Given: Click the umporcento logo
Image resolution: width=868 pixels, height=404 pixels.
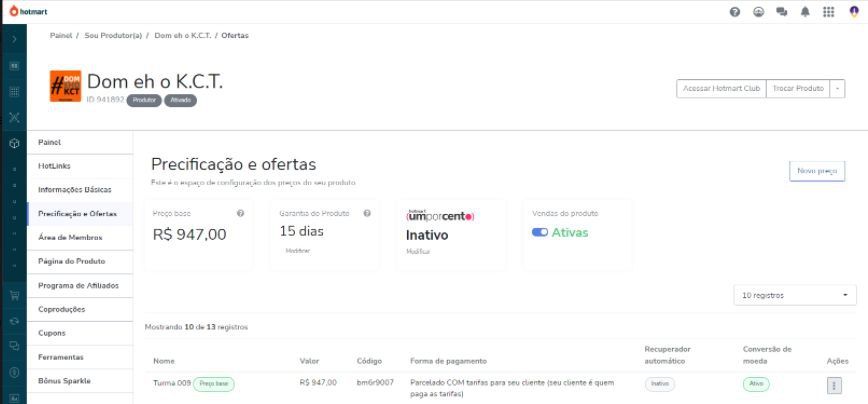Looking at the screenshot, I should [441, 216].
